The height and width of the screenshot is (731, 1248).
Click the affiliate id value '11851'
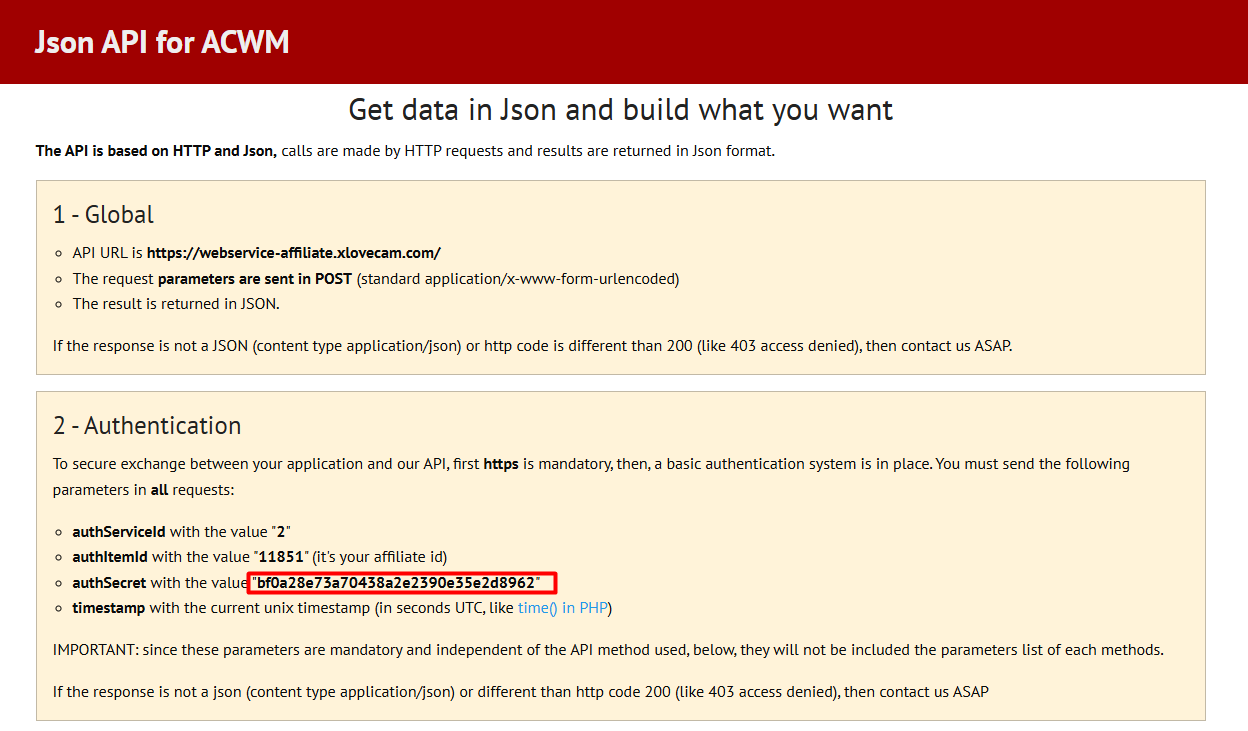coord(281,556)
